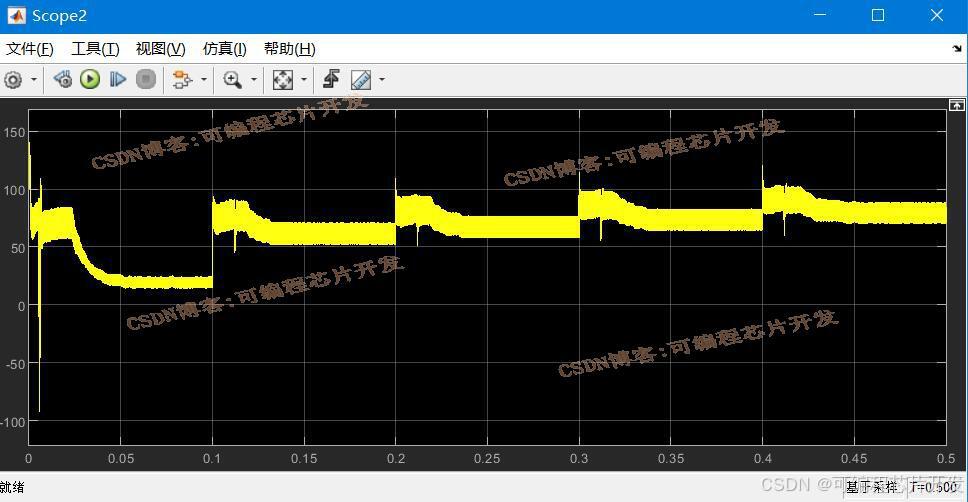Expand the measurements dropdown arrow
The height and width of the screenshot is (502, 968).
click(382, 80)
